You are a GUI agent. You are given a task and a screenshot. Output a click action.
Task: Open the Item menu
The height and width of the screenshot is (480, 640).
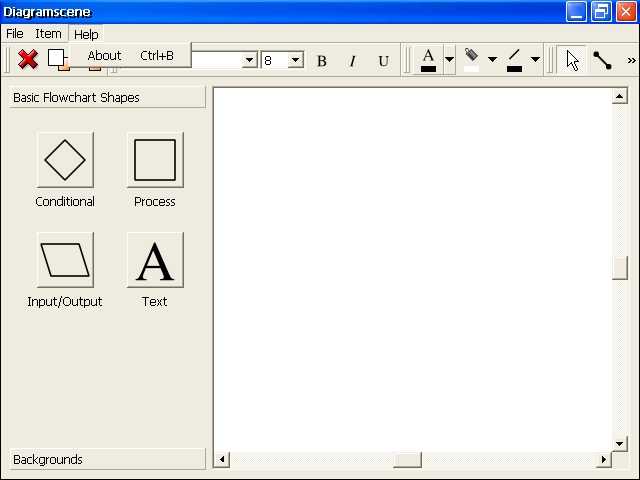[48, 34]
